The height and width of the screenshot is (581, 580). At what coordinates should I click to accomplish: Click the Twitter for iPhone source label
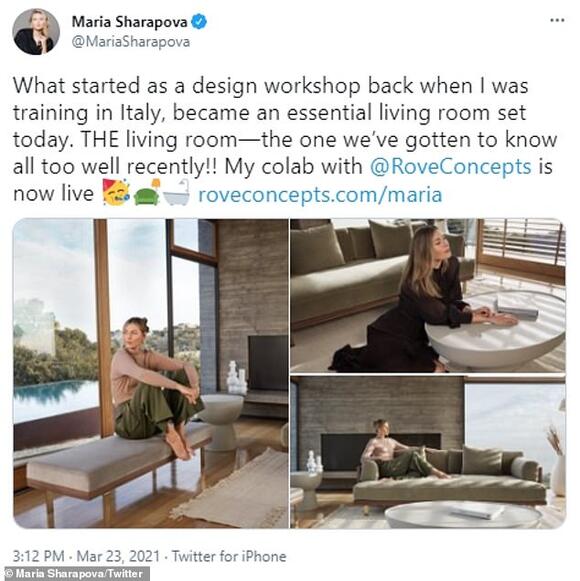coord(229,557)
